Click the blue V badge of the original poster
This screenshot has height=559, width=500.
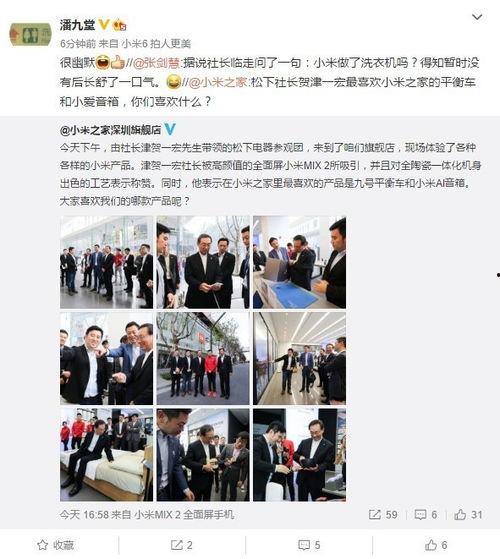coord(170,129)
